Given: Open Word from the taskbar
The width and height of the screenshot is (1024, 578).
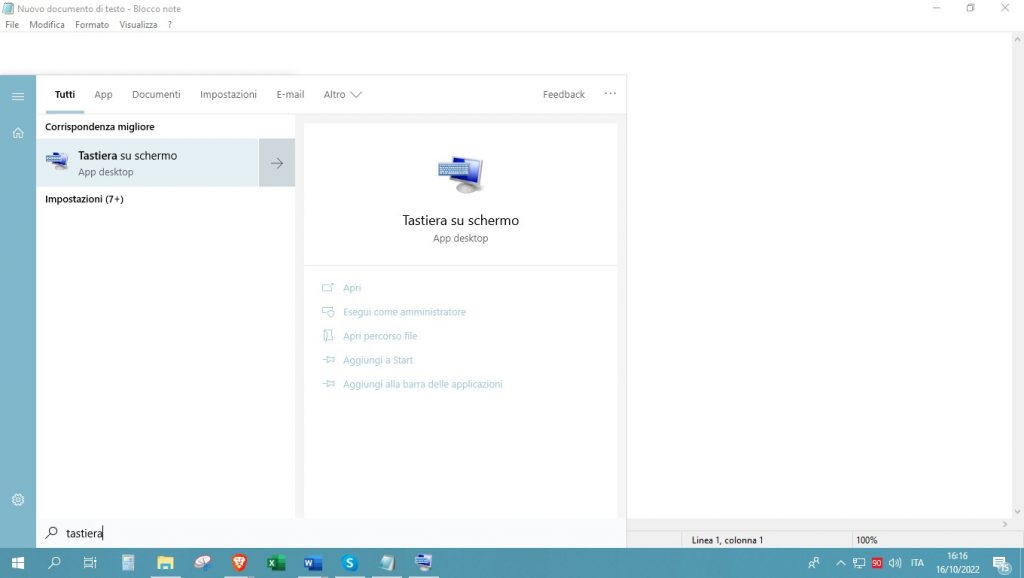Looking at the screenshot, I should (312, 563).
